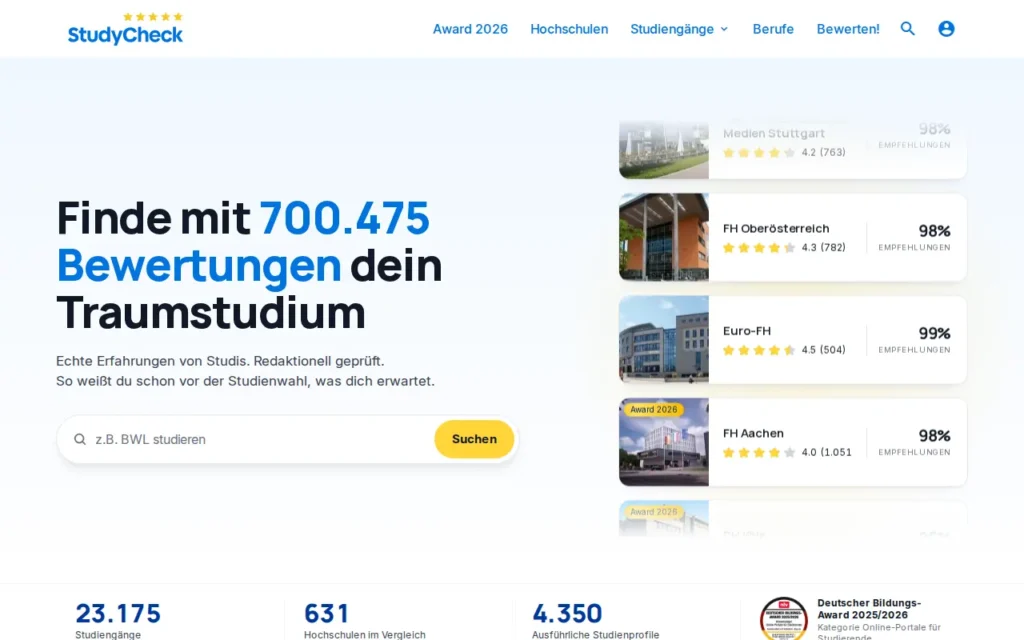Click the 4.350 Ausführliche Studienprofile statistic
Viewport: 1024px width, 640px height.
596,620
